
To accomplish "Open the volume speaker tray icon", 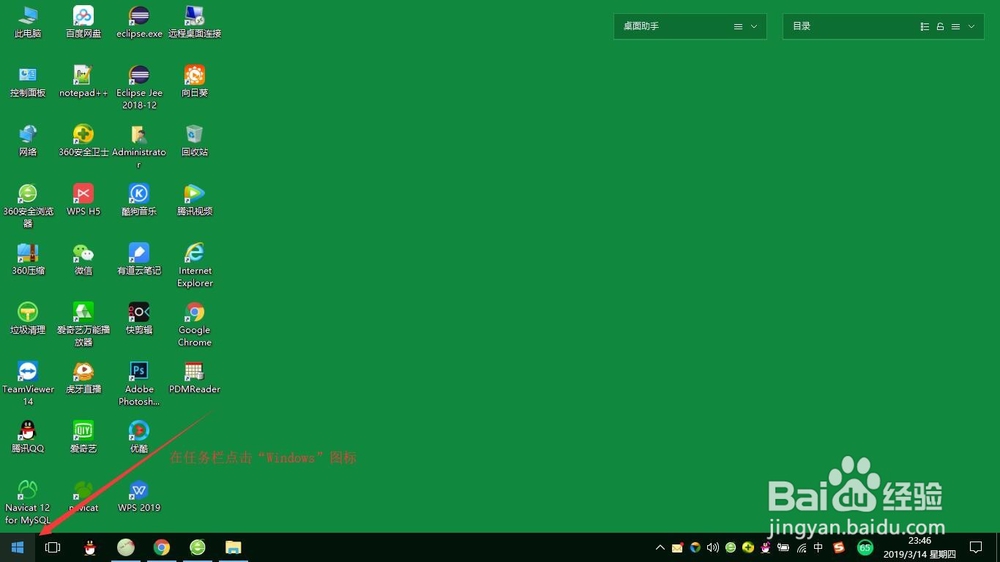I will pos(712,547).
